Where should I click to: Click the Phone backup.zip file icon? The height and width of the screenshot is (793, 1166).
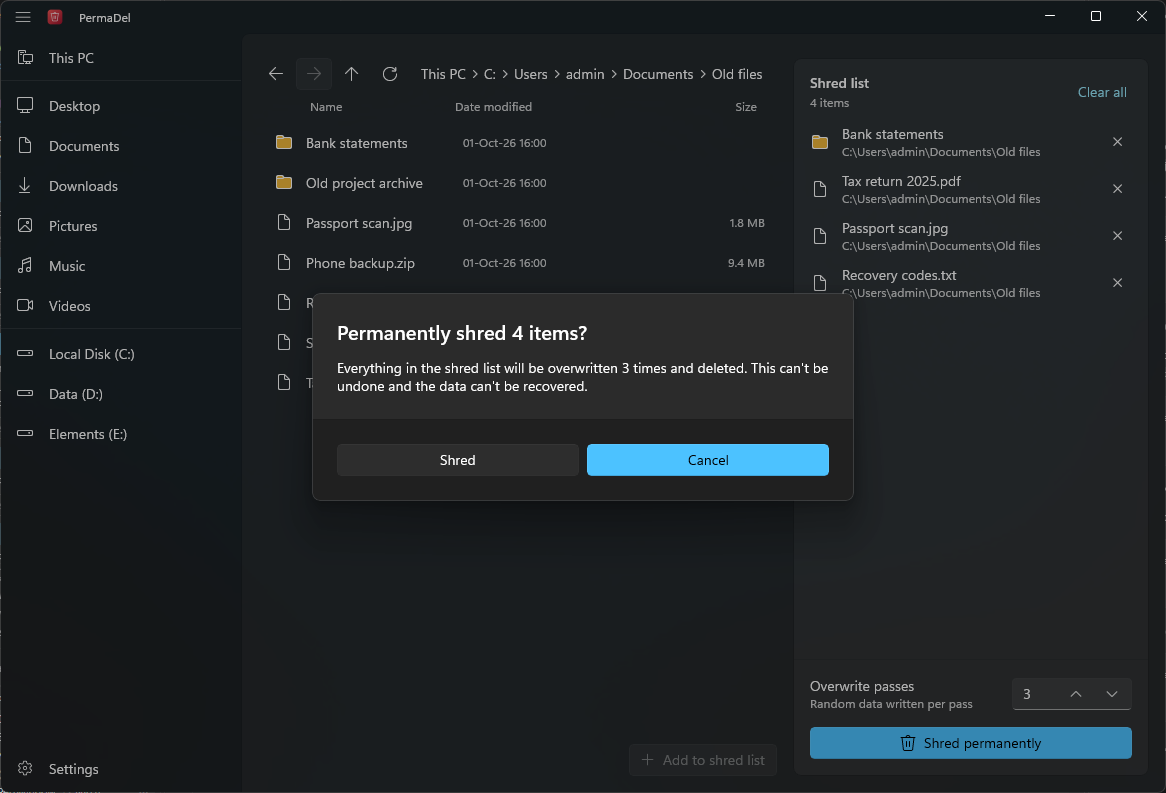tap(283, 262)
